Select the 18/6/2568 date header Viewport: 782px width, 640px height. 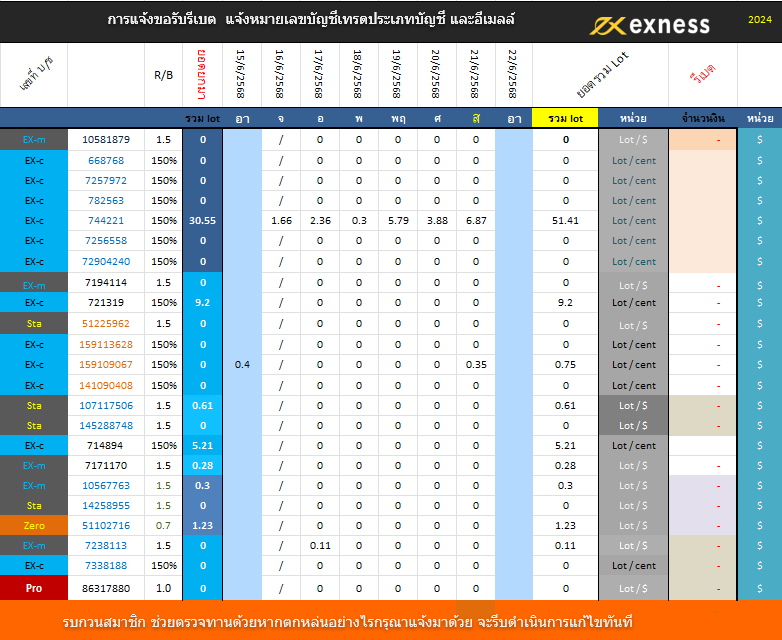[x=358, y=74]
